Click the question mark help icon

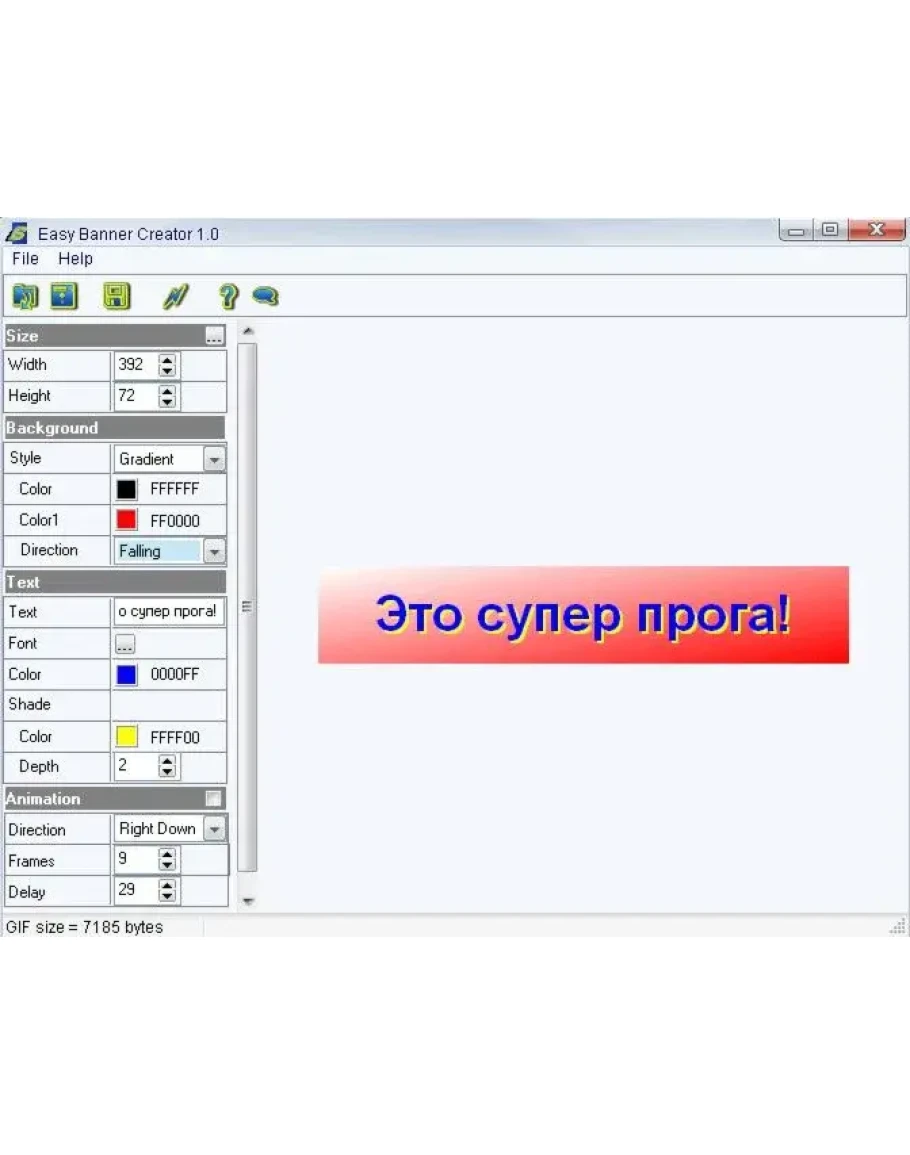pyautogui.click(x=228, y=296)
